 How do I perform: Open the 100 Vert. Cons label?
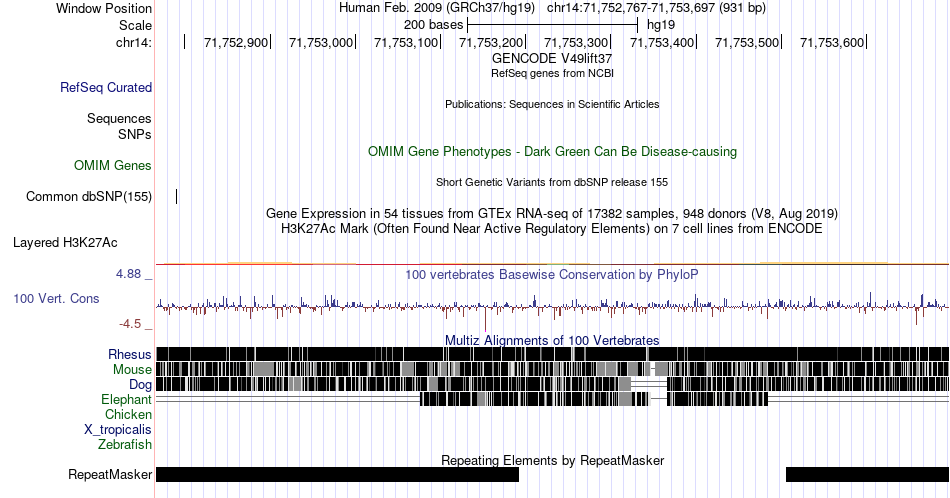click(56, 298)
